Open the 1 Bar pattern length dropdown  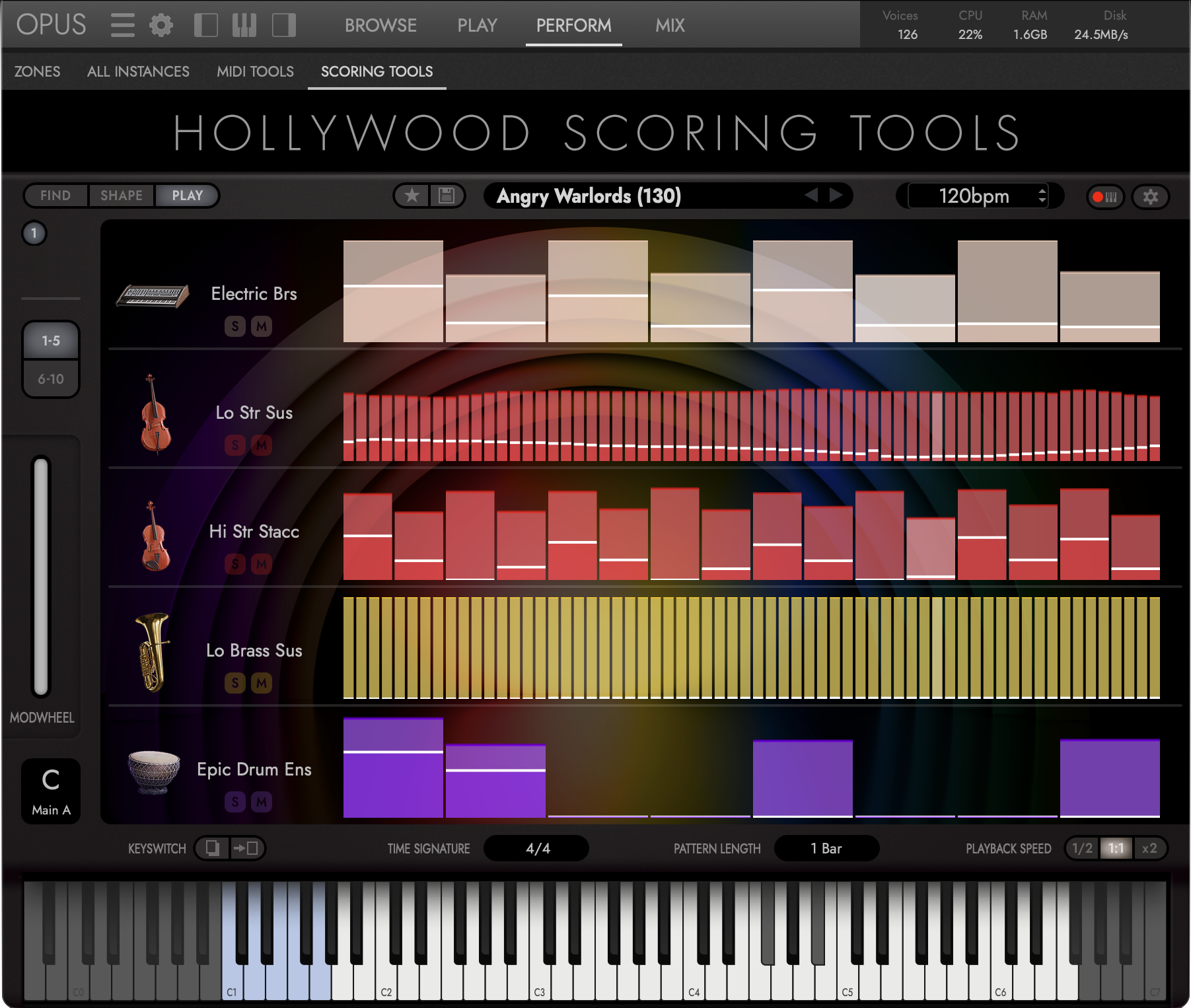[826, 848]
